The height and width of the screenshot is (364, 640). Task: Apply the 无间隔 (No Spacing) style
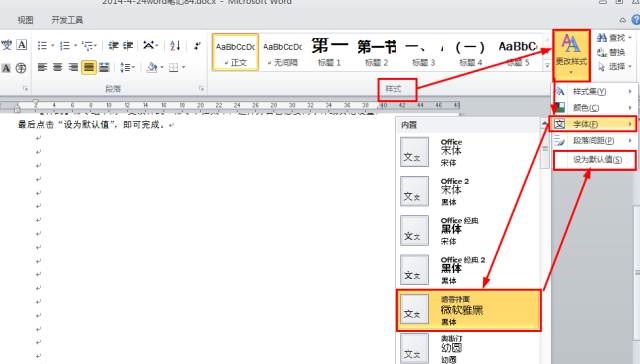click(282, 53)
